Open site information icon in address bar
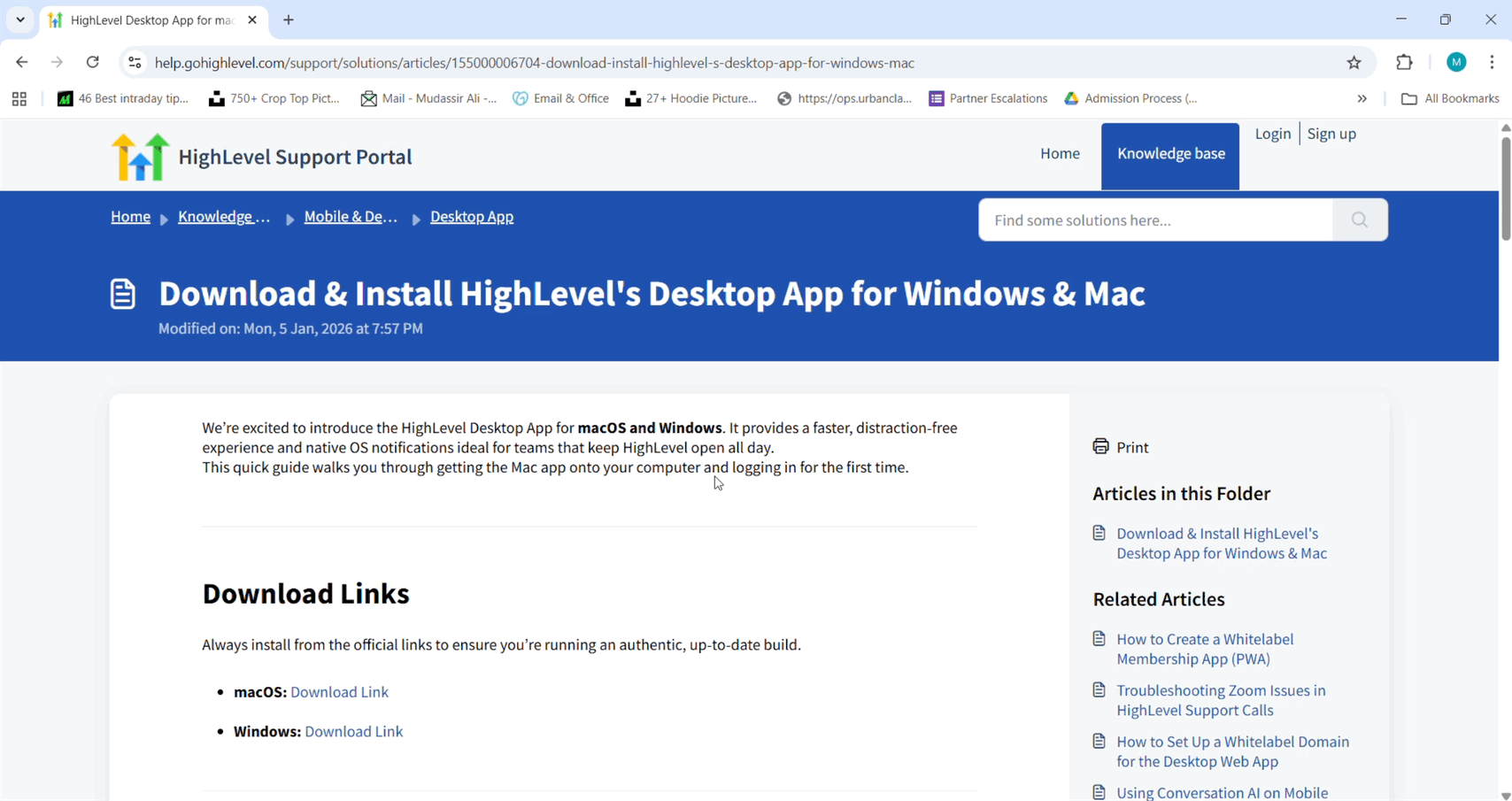1512x801 pixels. coord(135,62)
